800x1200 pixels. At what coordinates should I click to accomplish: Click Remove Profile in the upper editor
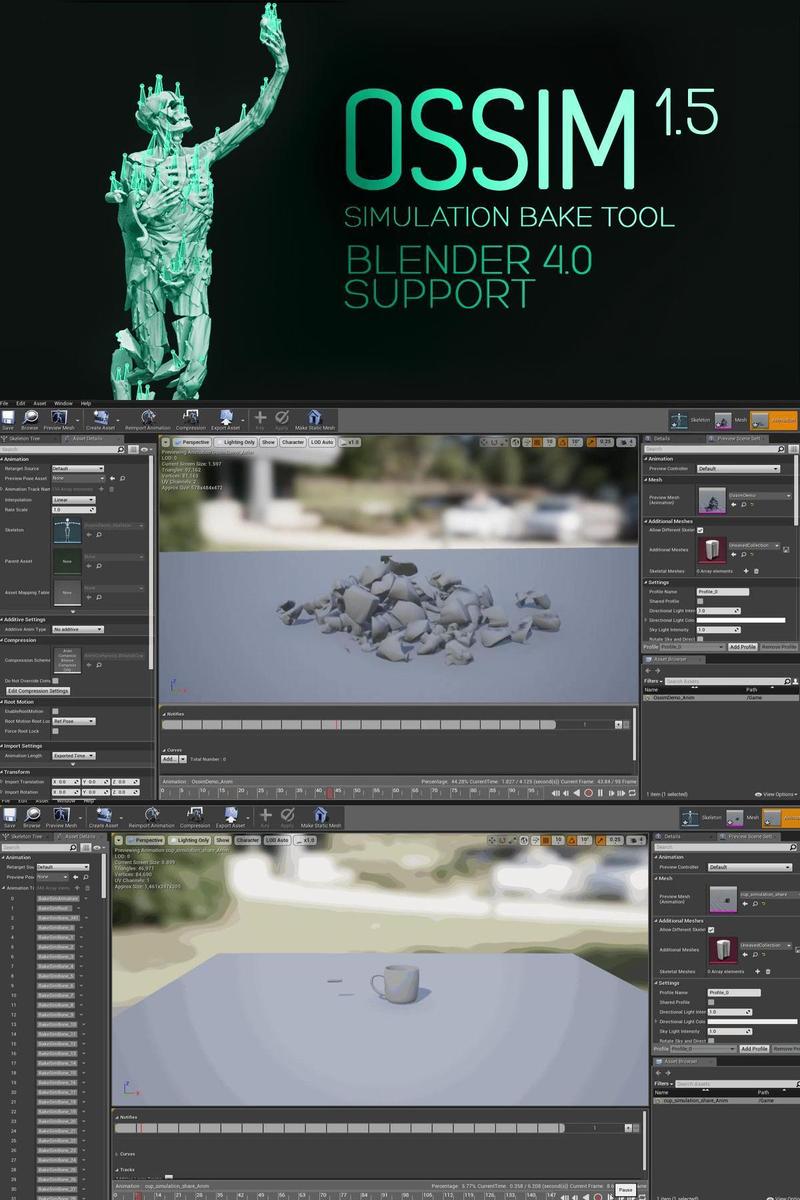[x=780, y=647]
